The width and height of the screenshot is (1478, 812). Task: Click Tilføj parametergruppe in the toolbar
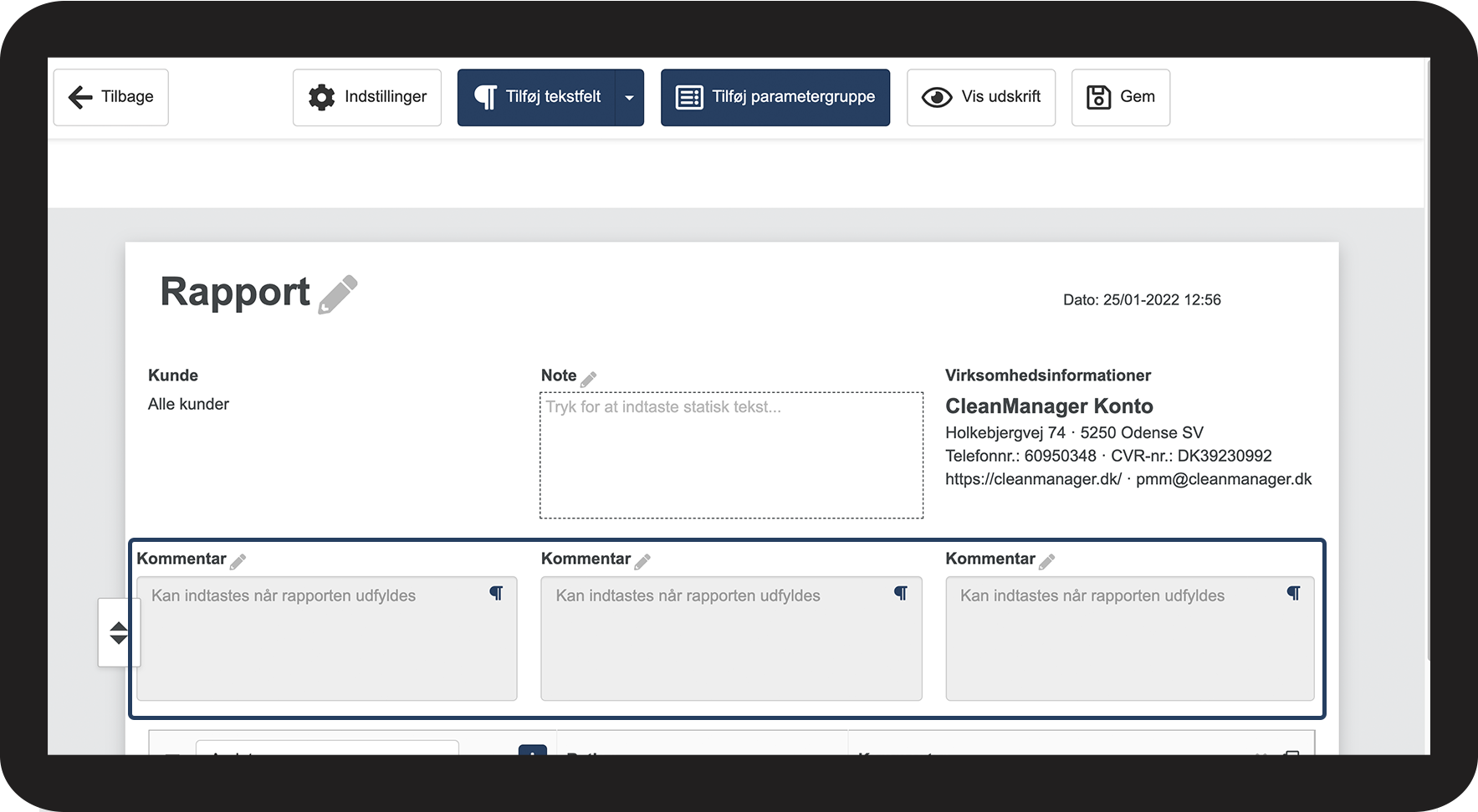tap(775, 97)
